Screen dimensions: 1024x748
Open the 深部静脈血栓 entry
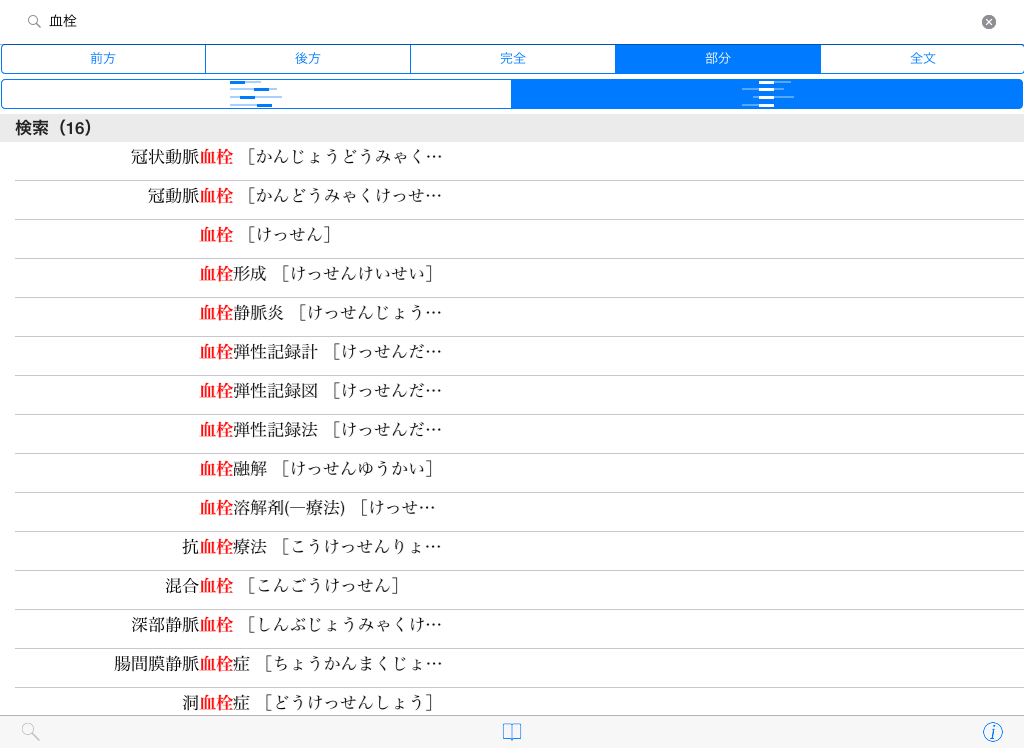tap(286, 625)
